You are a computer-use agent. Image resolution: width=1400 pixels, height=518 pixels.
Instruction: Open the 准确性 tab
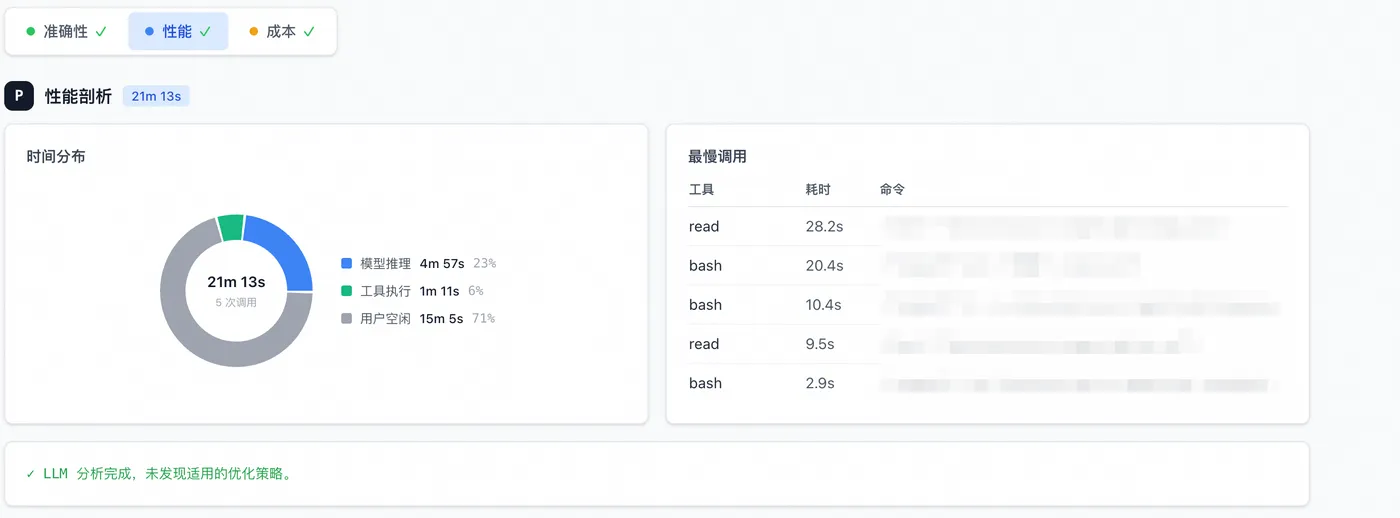coord(67,32)
